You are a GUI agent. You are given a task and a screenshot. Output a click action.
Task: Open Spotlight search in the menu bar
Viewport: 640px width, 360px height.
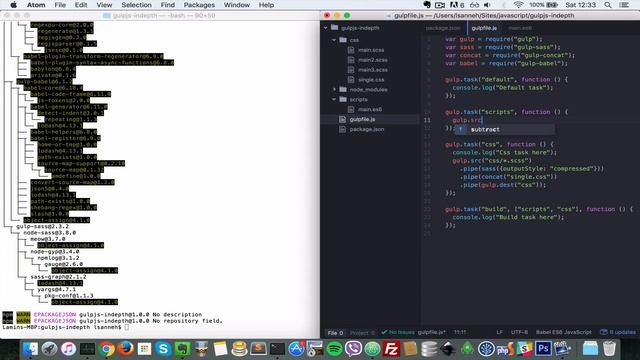click(608, 5)
